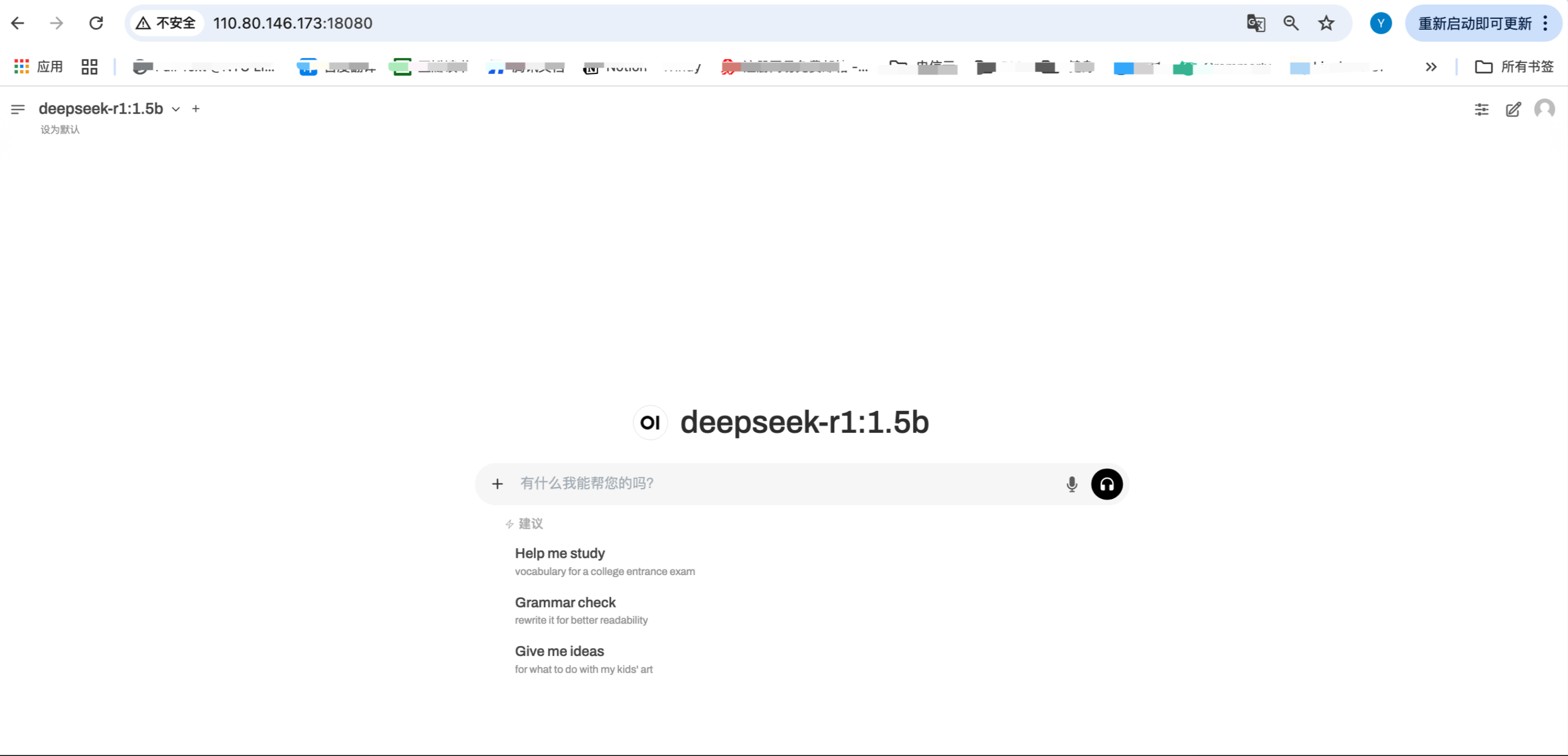Select the Grammar check suggestion
1568x756 pixels.
581,611
